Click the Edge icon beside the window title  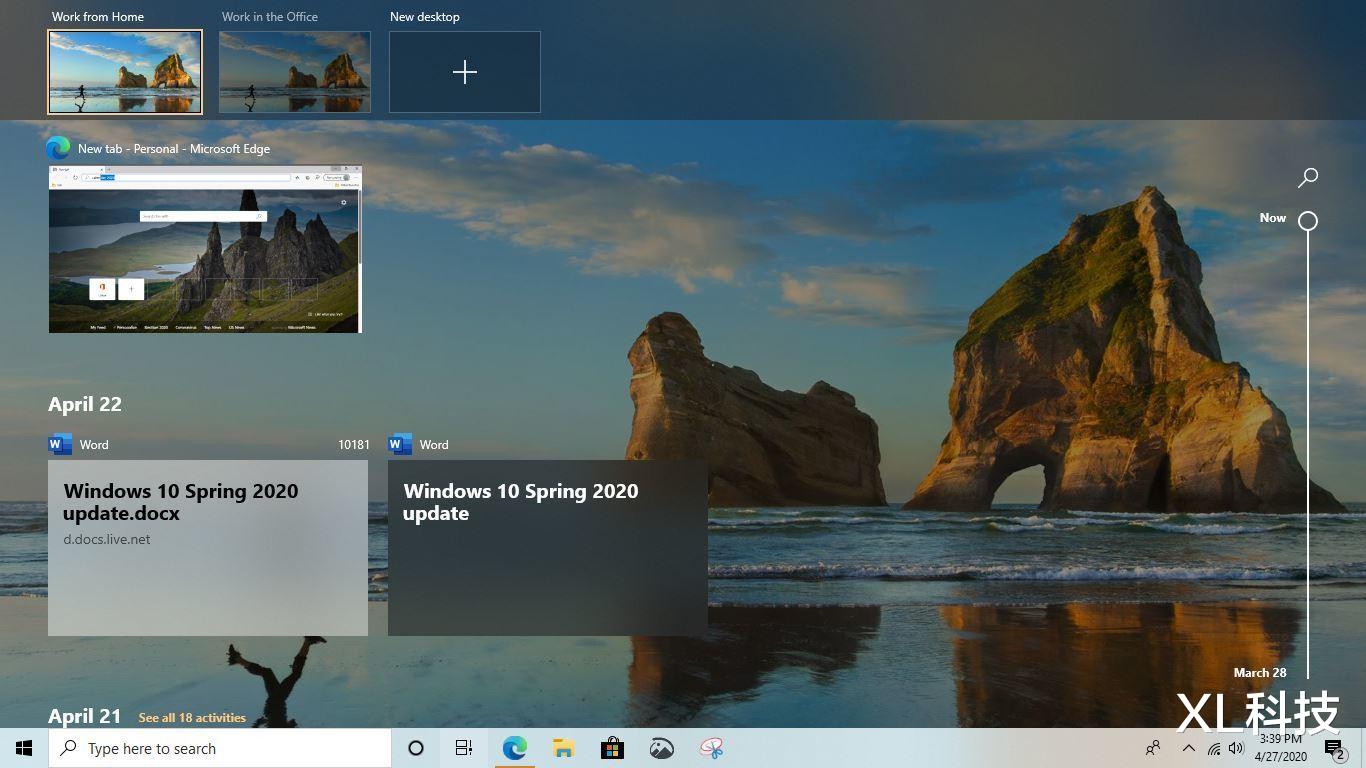coord(58,148)
